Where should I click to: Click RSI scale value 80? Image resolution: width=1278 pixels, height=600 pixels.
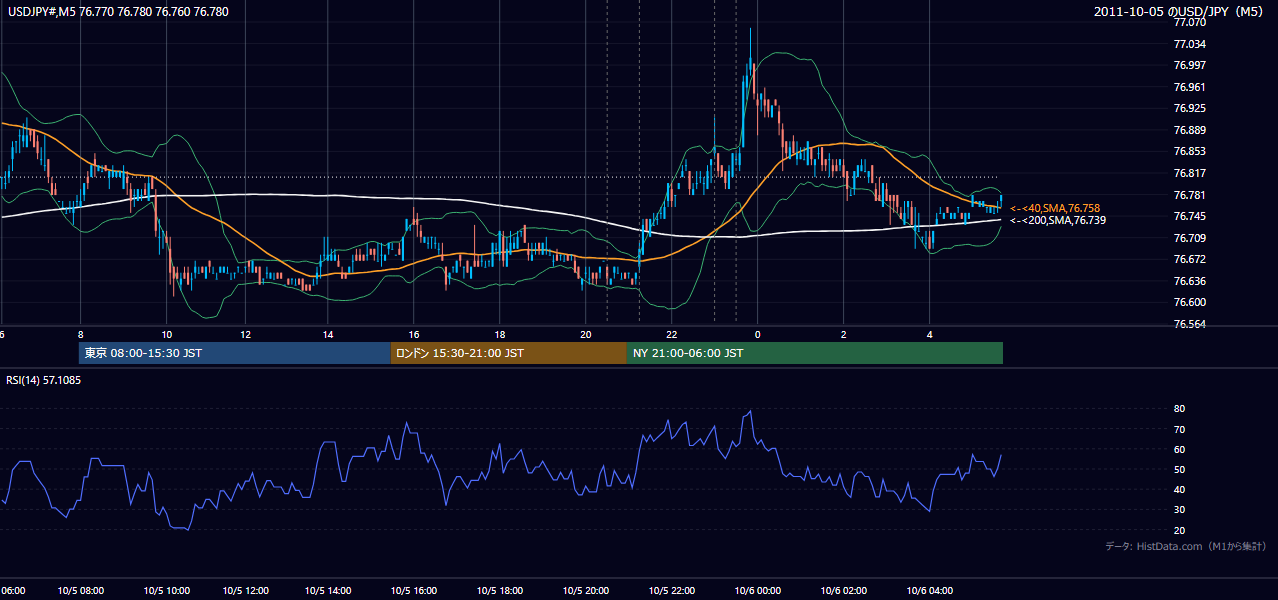(x=1180, y=409)
